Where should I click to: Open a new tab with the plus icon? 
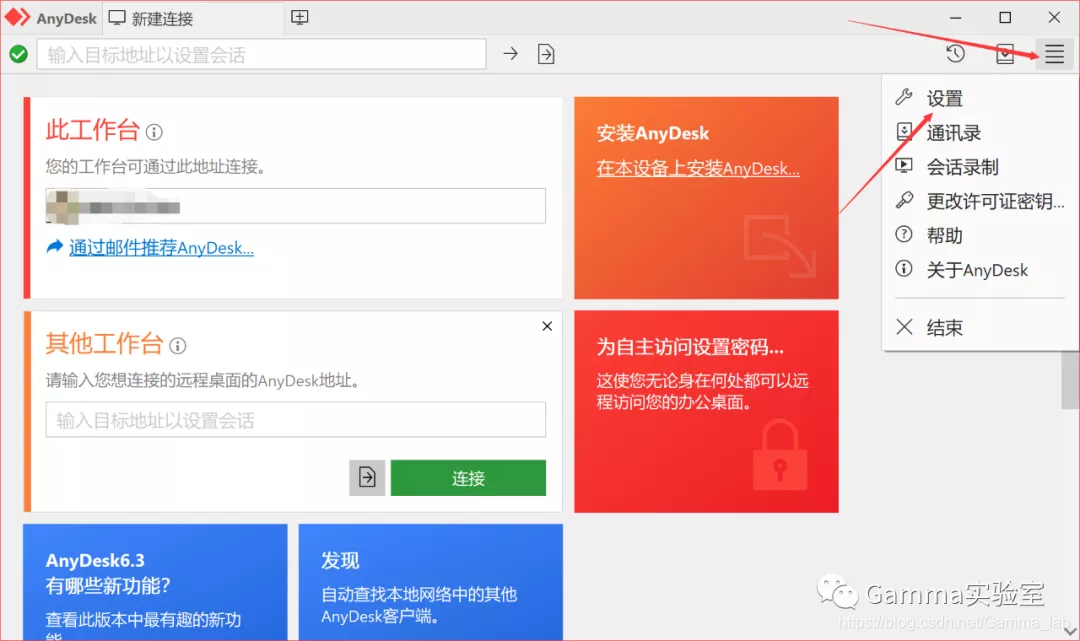(x=299, y=17)
